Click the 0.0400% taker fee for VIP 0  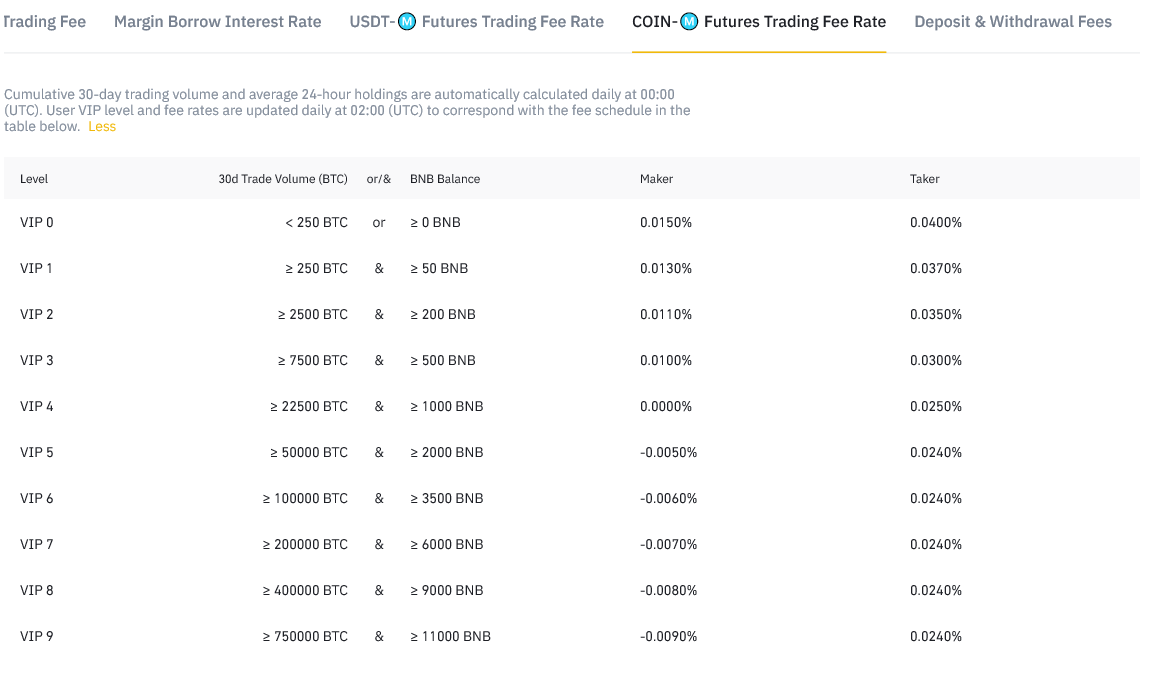[936, 222]
